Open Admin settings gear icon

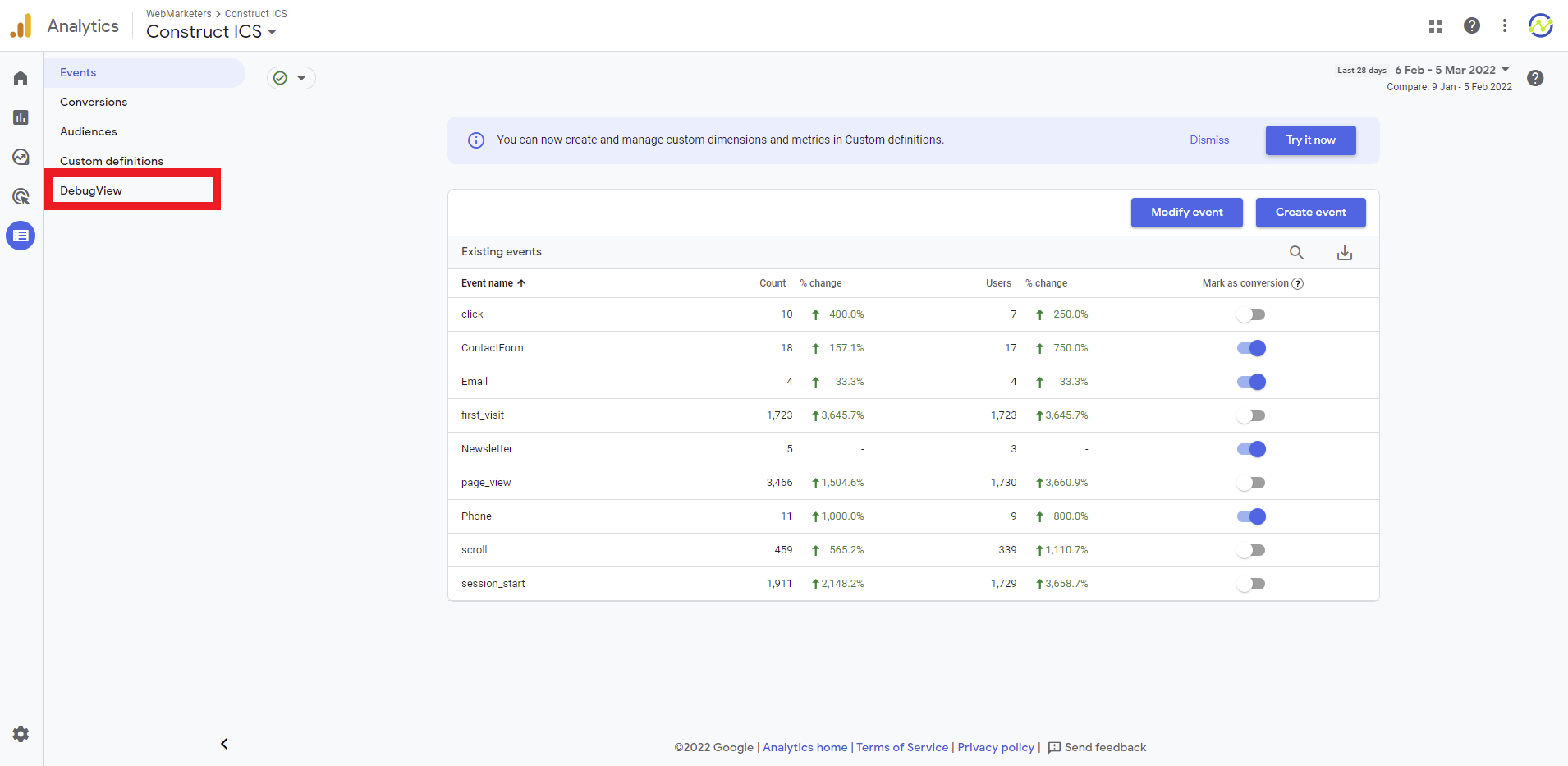[x=21, y=734]
